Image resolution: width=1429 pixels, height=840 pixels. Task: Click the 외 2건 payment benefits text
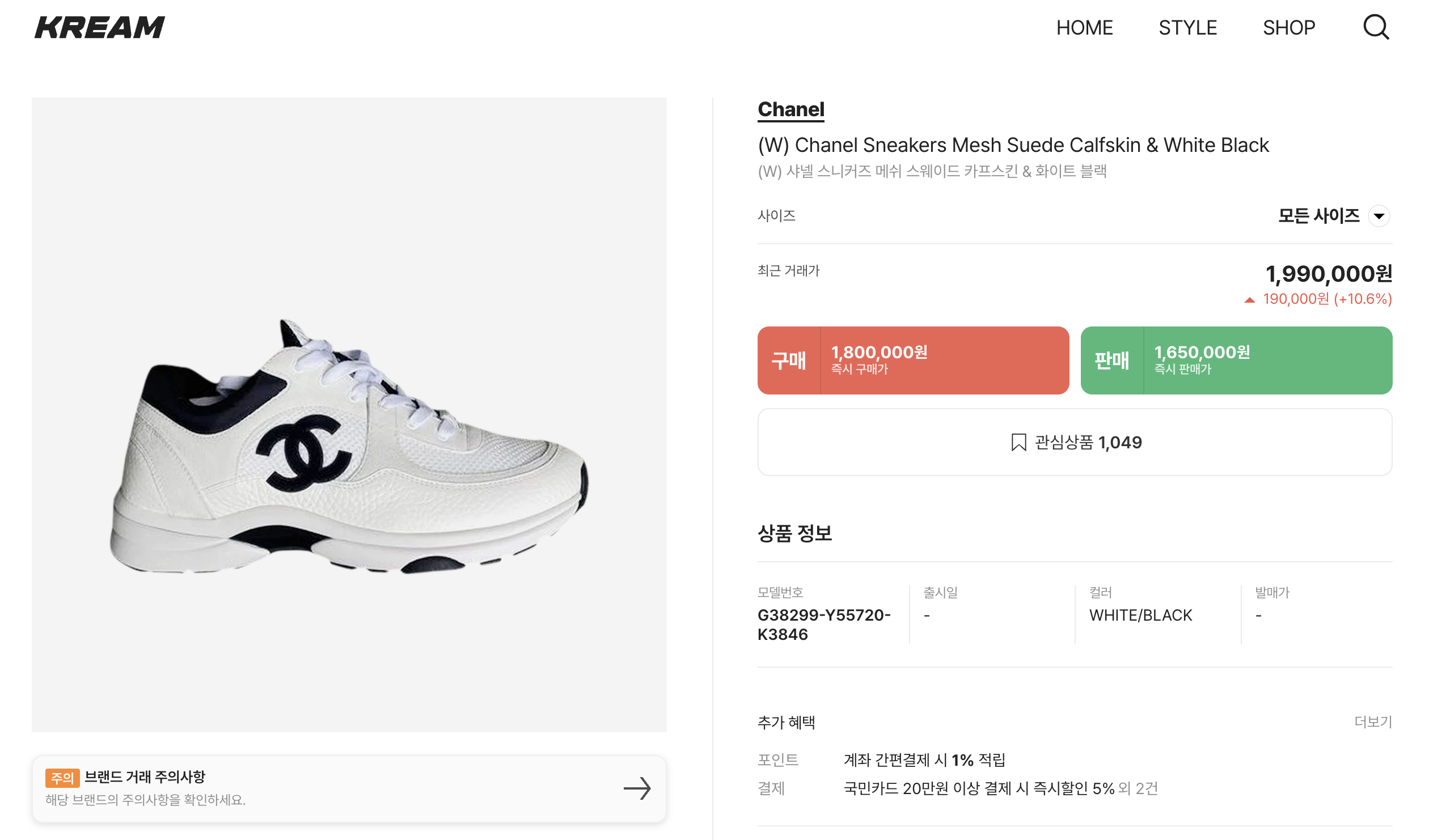click(x=1138, y=788)
